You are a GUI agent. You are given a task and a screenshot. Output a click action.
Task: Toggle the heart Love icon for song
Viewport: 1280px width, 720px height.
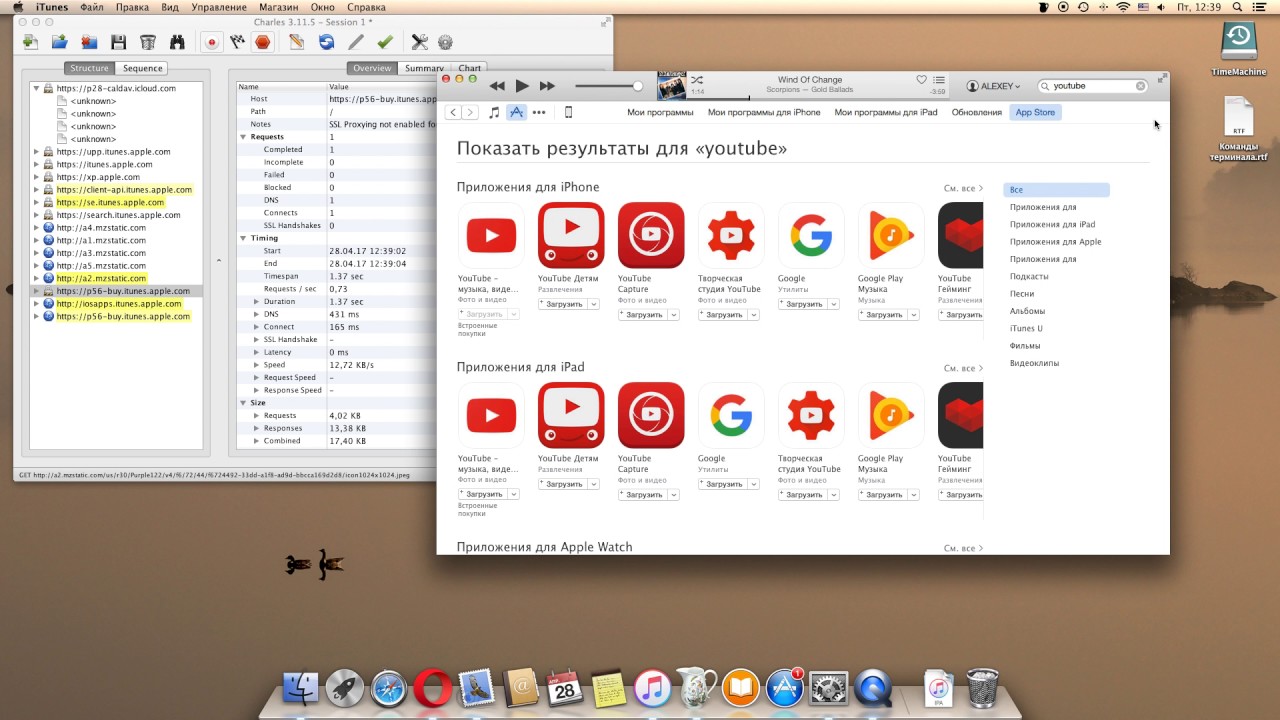coord(921,80)
